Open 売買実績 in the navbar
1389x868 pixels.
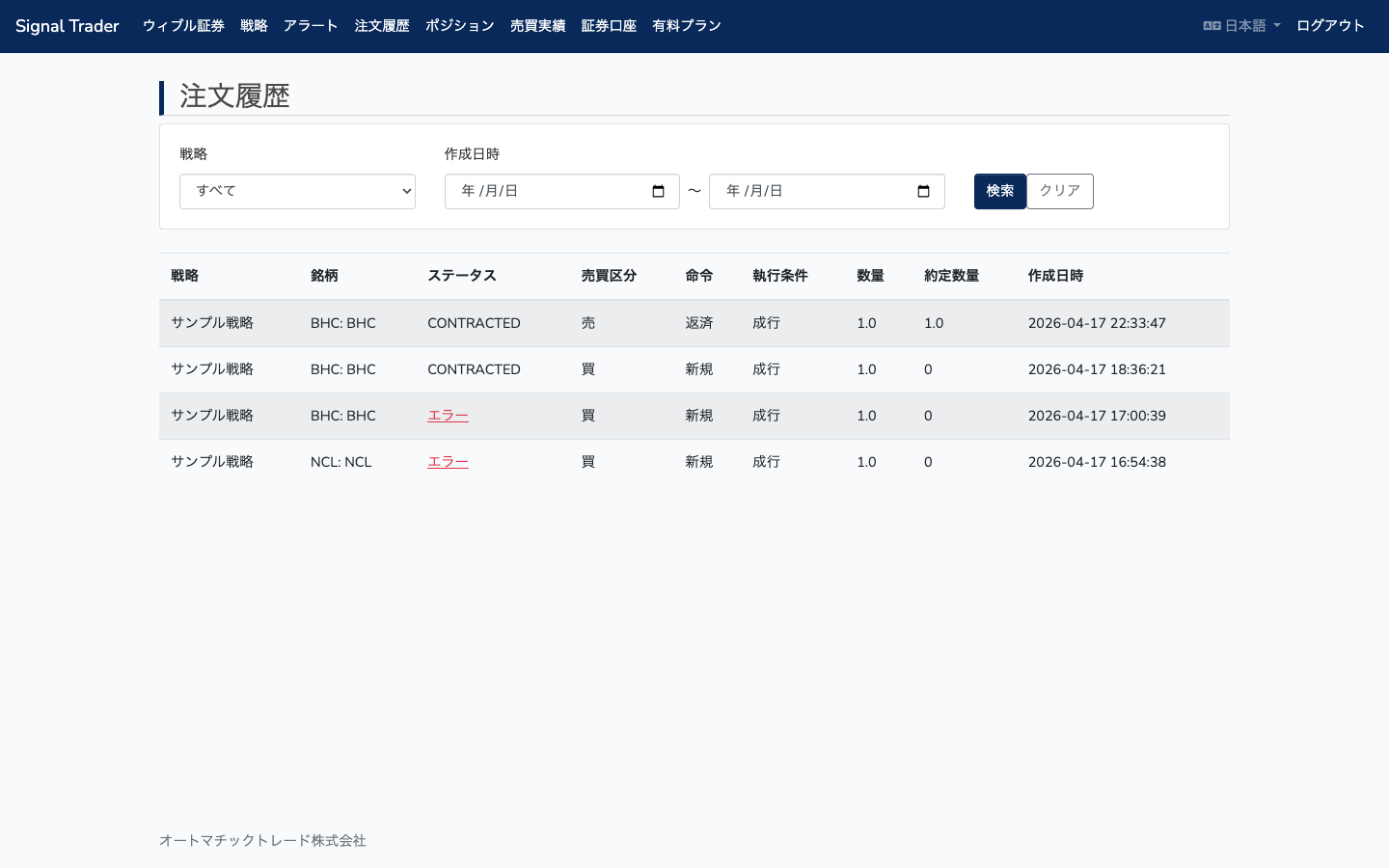click(x=537, y=26)
